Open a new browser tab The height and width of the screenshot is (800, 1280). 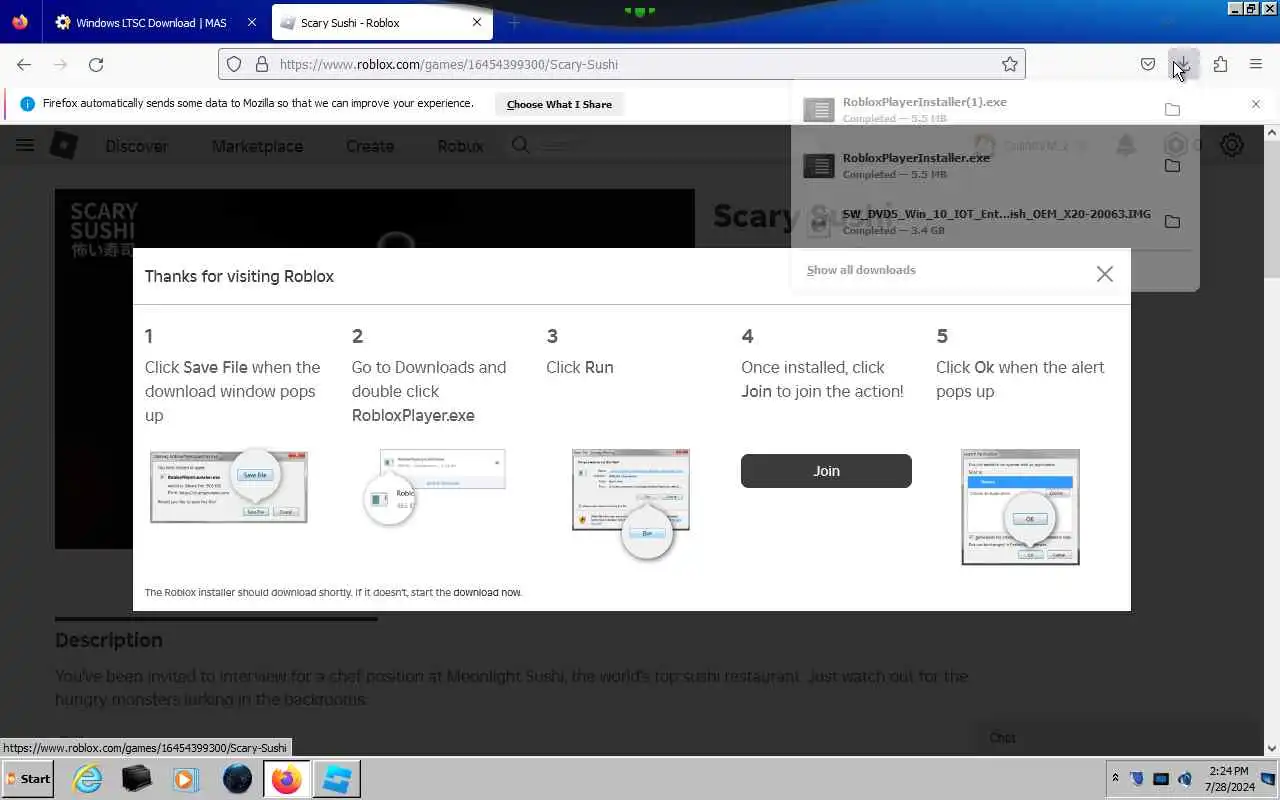pyautogui.click(x=514, y=22)
